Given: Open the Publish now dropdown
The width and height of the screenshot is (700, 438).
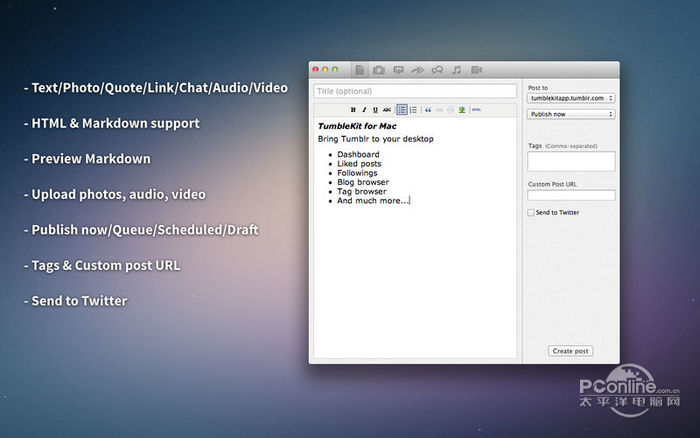Looking at the screenshot, I should (x=571, y=114).
